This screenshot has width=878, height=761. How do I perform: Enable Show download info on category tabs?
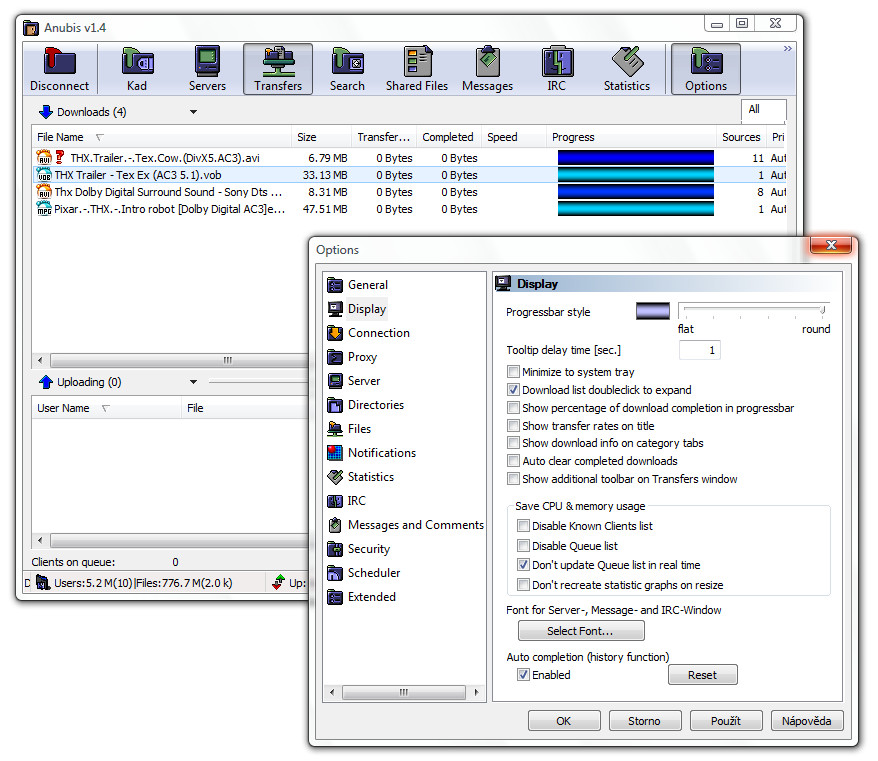click(513, 443)
